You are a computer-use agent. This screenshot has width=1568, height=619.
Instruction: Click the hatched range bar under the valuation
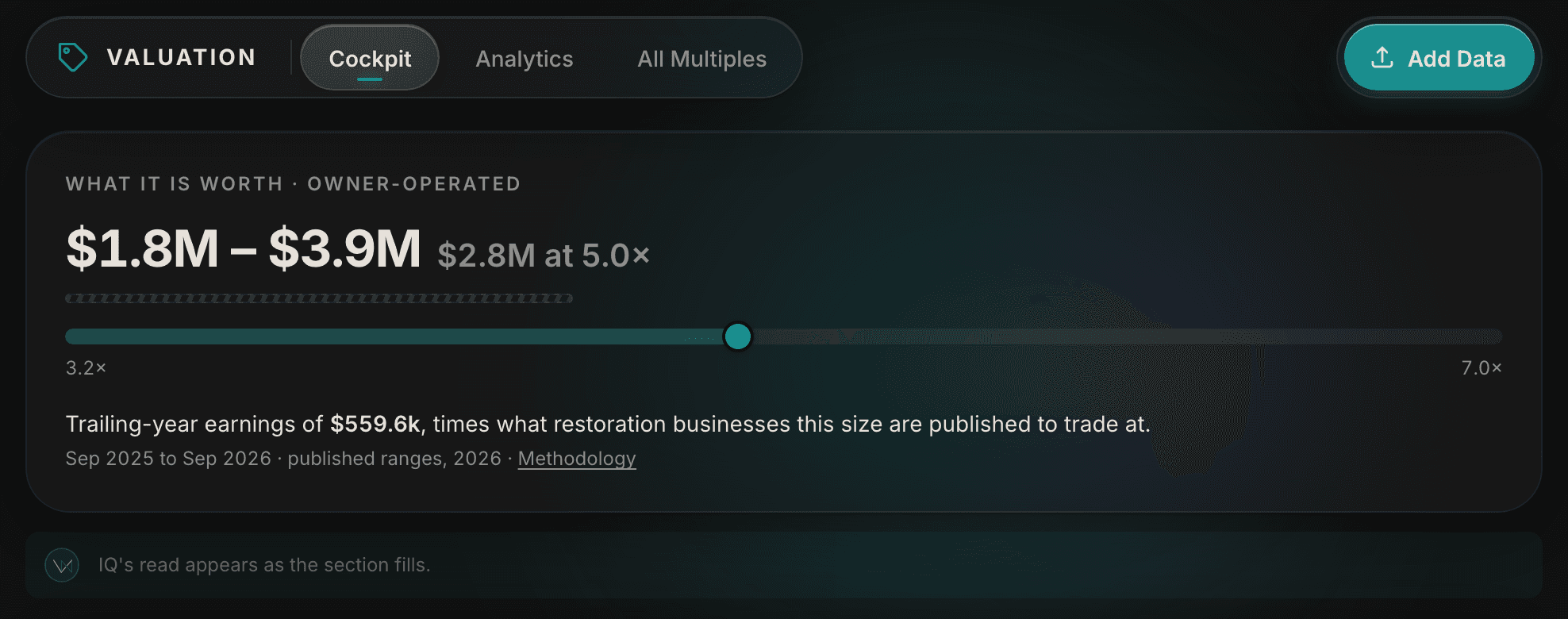[319, 298]
